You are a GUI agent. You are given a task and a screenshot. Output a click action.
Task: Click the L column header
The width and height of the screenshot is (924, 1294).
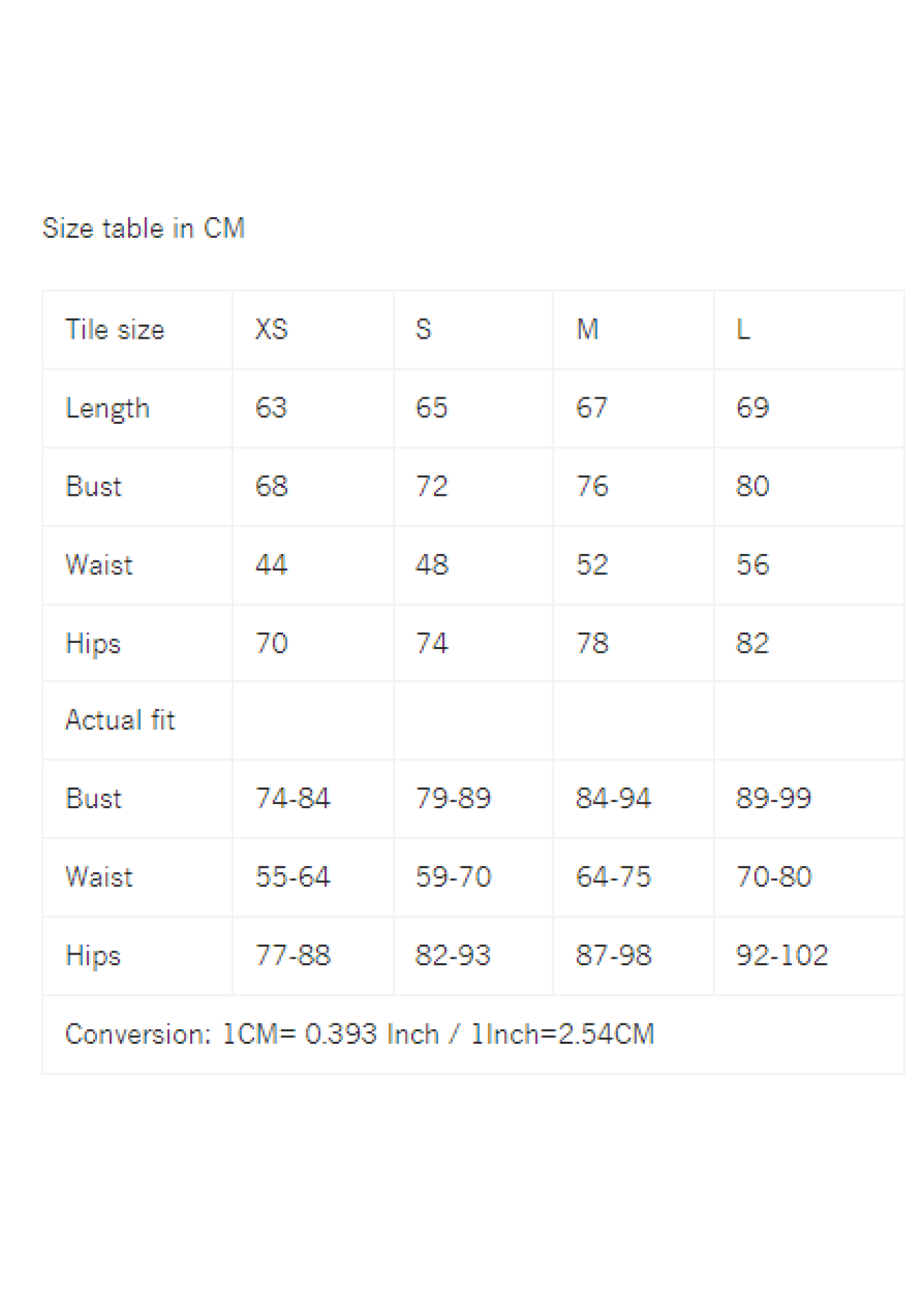pos(743,329)
